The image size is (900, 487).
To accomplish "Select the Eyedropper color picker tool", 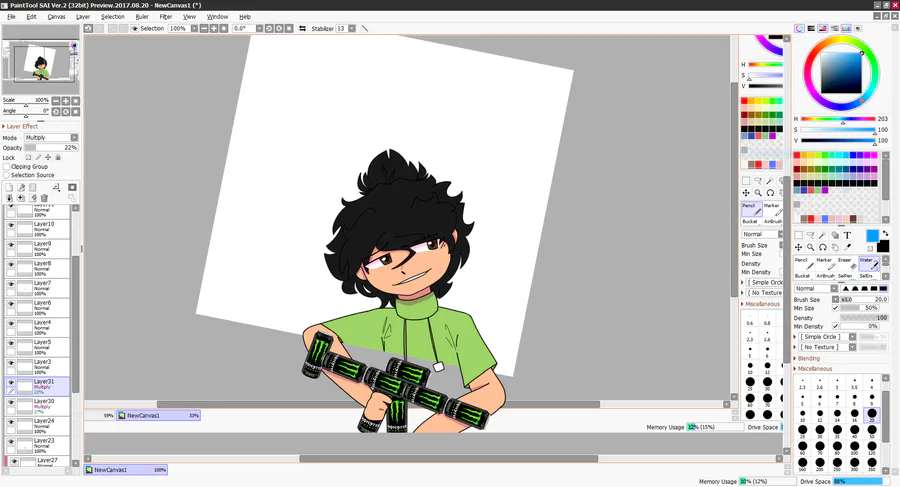I will pyautogui.click(x=847, y=248).
